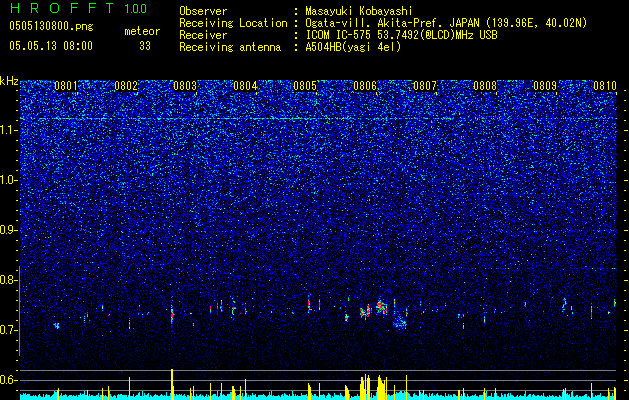Click the 1.1 frequency axis label
The image size is (629, 400).
8,130
